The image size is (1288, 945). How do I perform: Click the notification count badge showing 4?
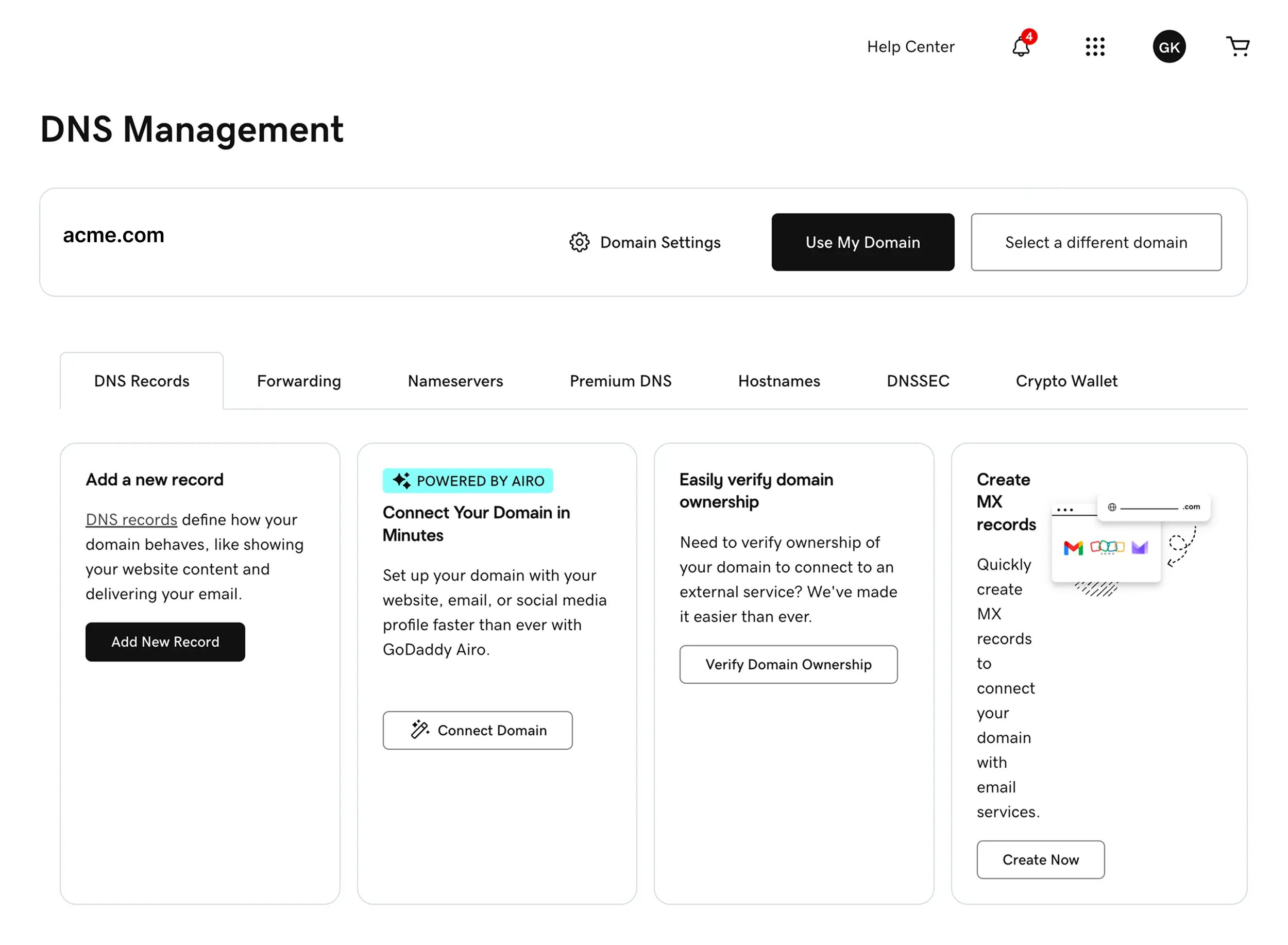pos(1029,37)
